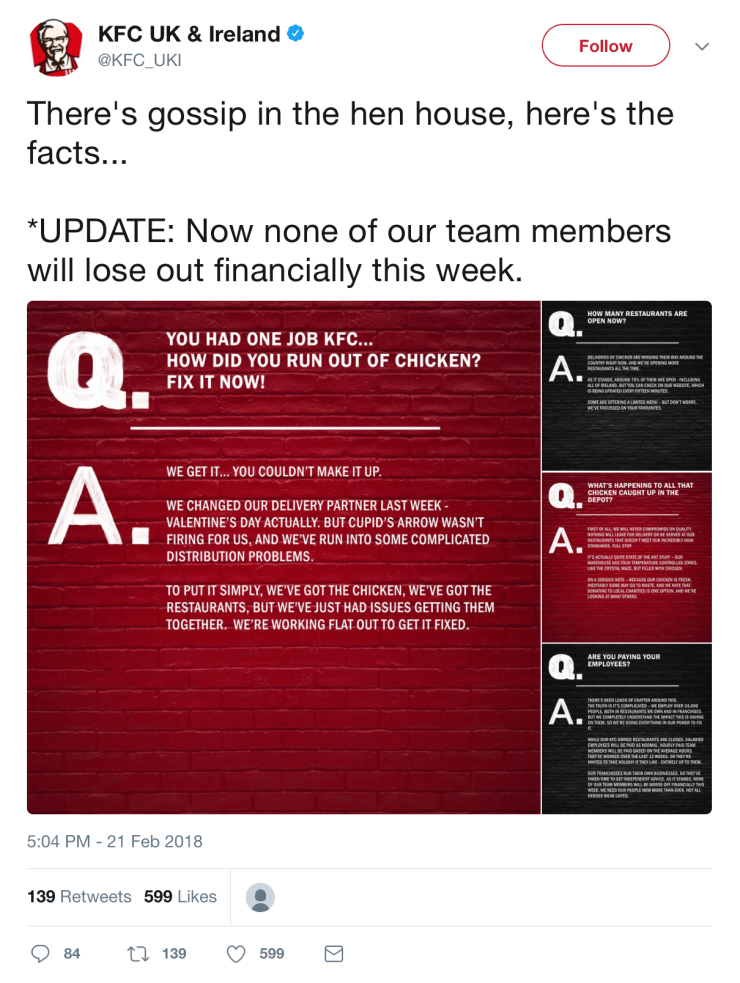Screen dimensions: 740x983
Task: Open the chicken shortage Q&A image
Action: tap(370, 558)
